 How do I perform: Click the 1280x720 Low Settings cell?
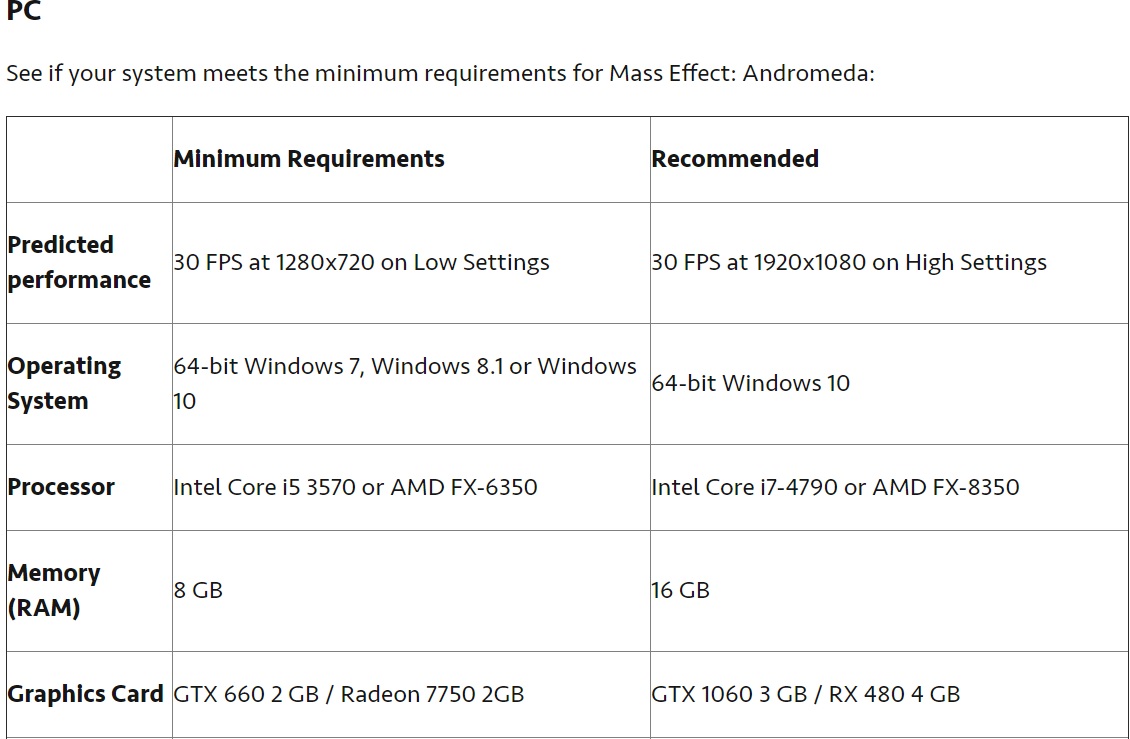(x=361, y=262)
